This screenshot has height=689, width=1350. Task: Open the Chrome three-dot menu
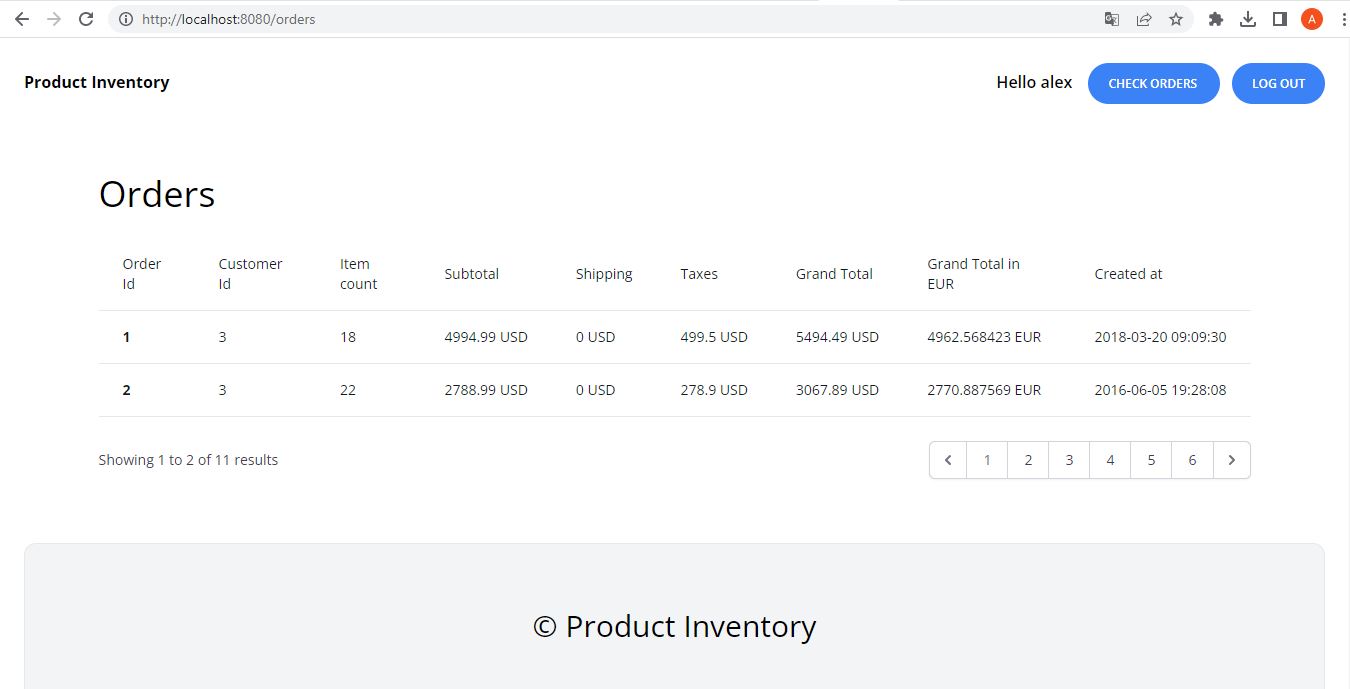point(1342,18)
